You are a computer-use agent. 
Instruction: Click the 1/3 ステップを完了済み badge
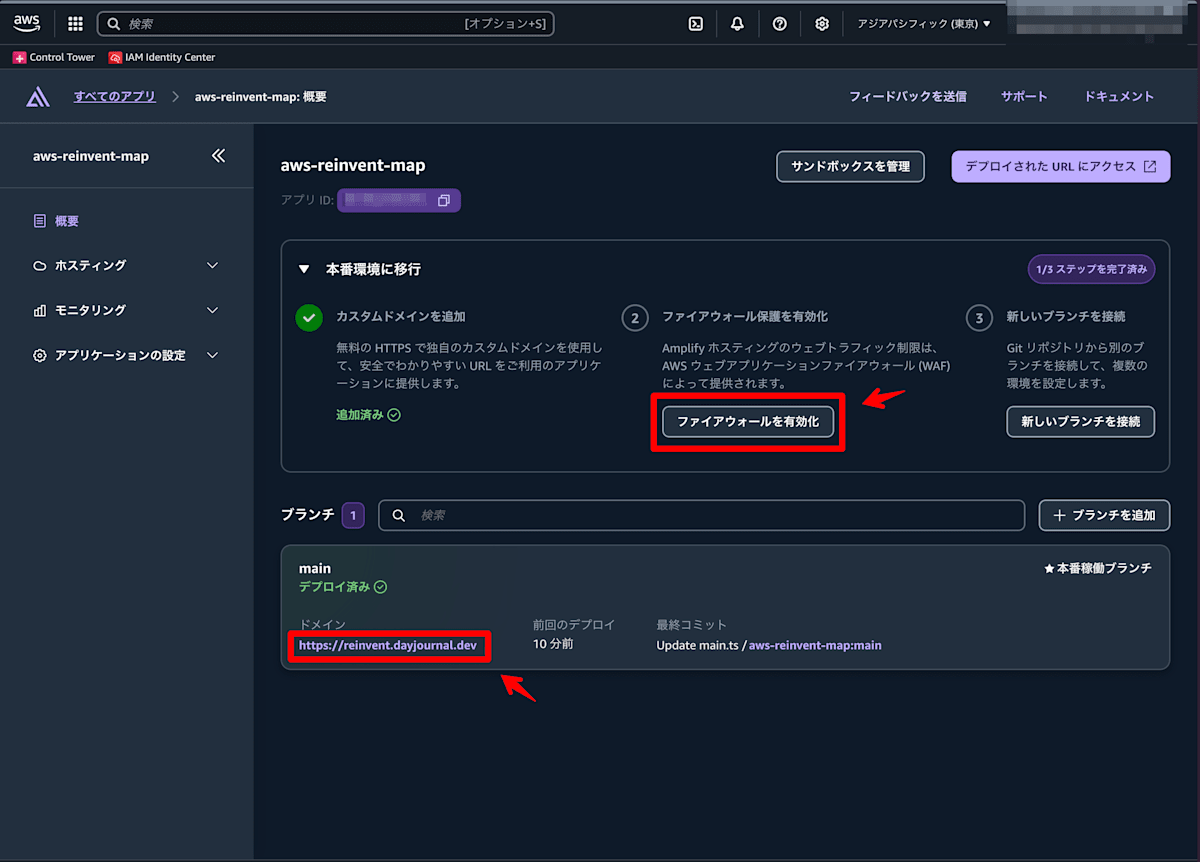pyautogui.click(x=1091, y=270)
